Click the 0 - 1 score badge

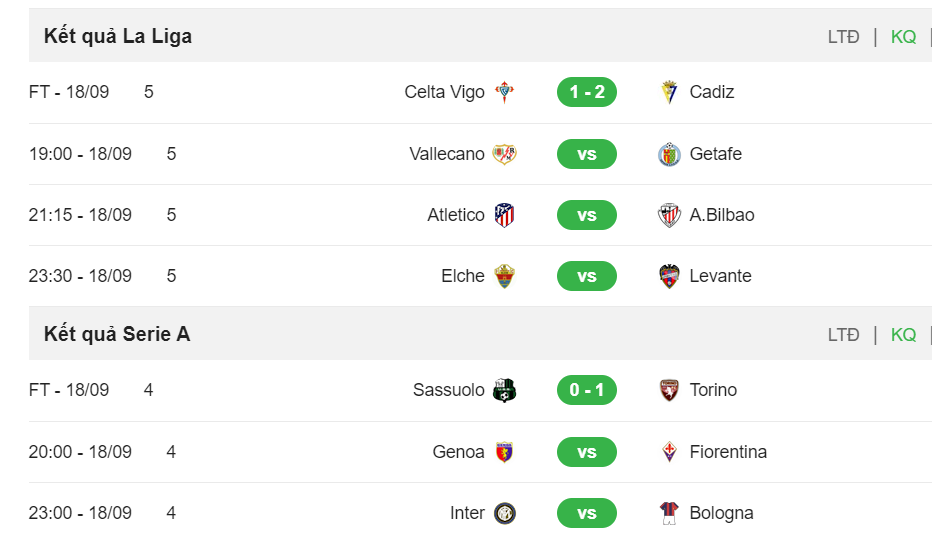587,390
